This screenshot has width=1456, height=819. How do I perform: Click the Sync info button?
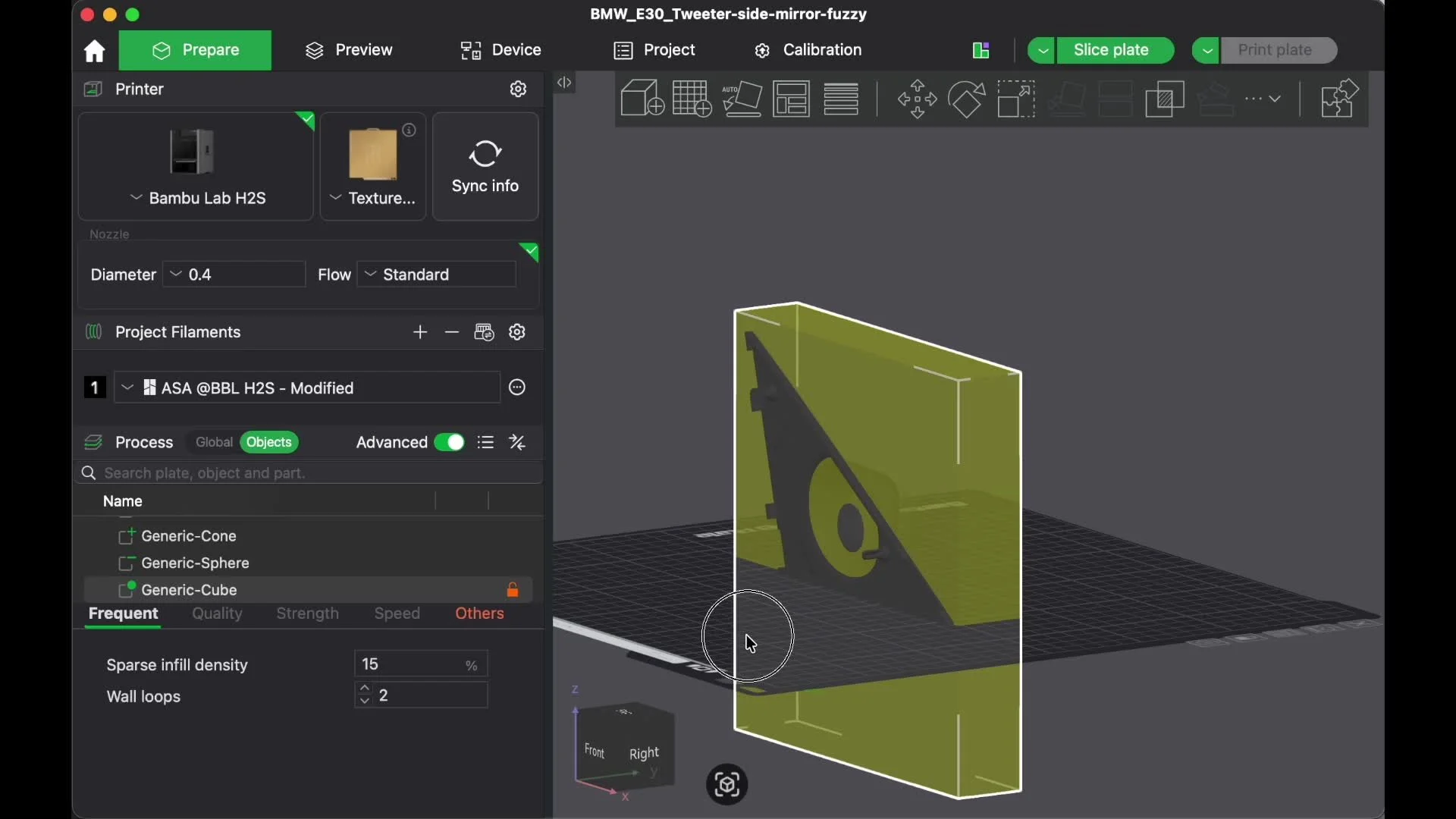[485, 167]
